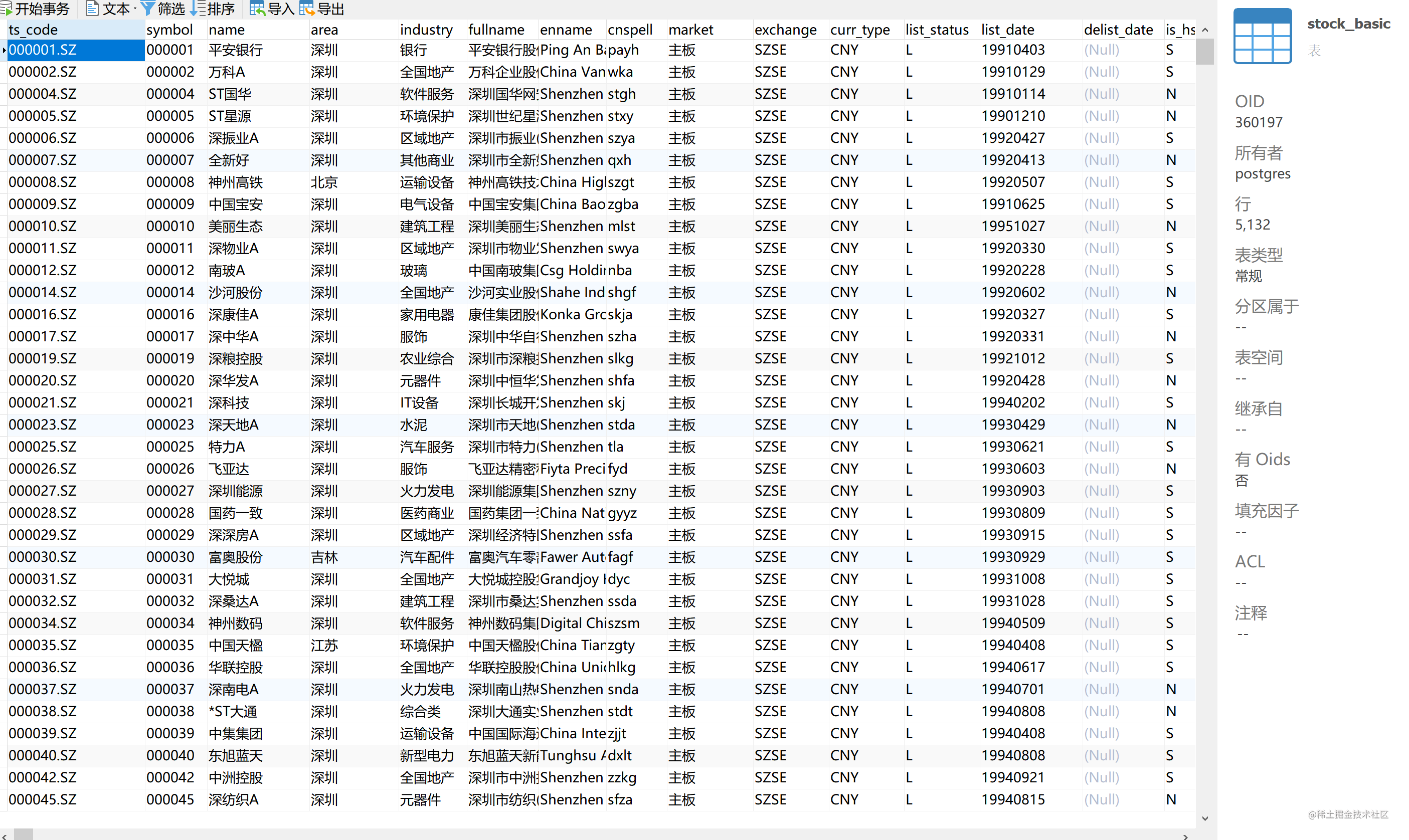Select the industry column header
This screenshot has height=840, width=1409.
point(426,29)
